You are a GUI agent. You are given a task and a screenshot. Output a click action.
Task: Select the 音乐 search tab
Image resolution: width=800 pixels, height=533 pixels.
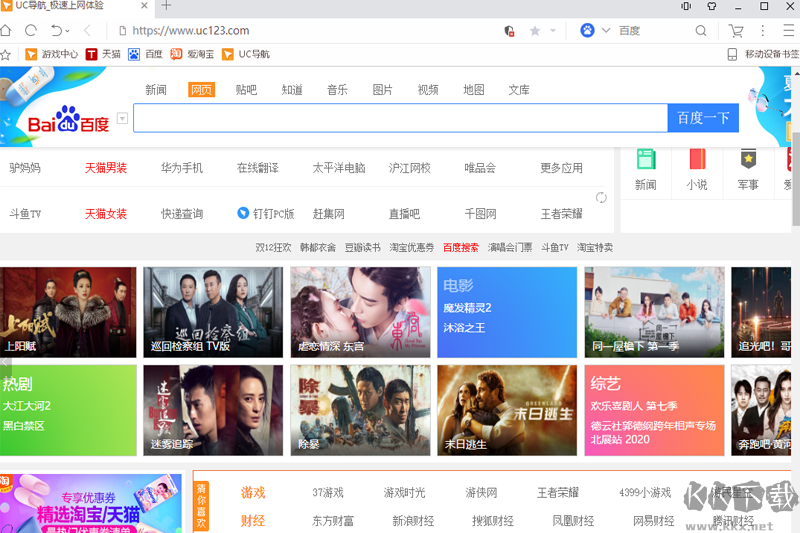[337, 90]
